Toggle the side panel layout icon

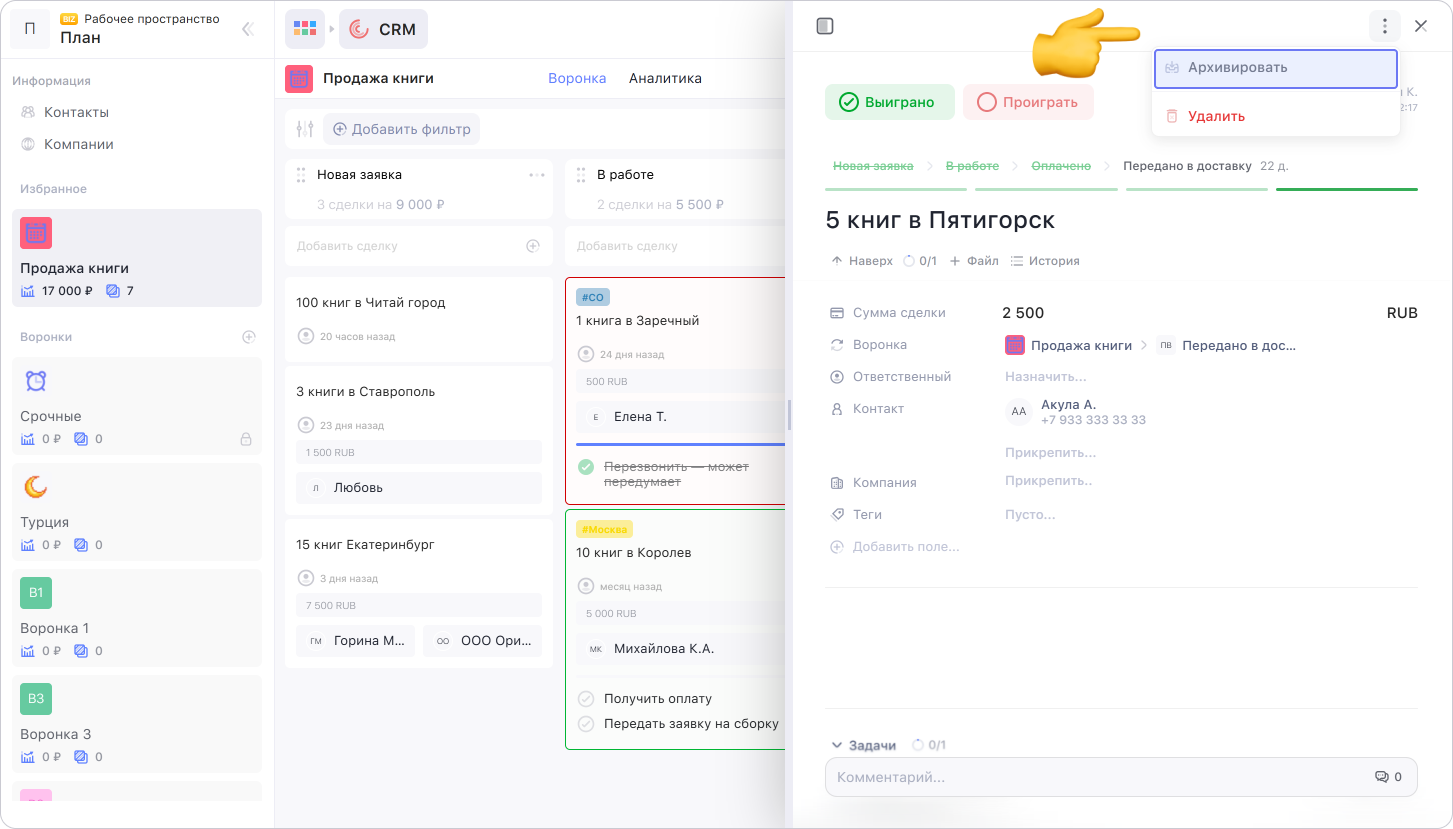[x=824, y=26]
